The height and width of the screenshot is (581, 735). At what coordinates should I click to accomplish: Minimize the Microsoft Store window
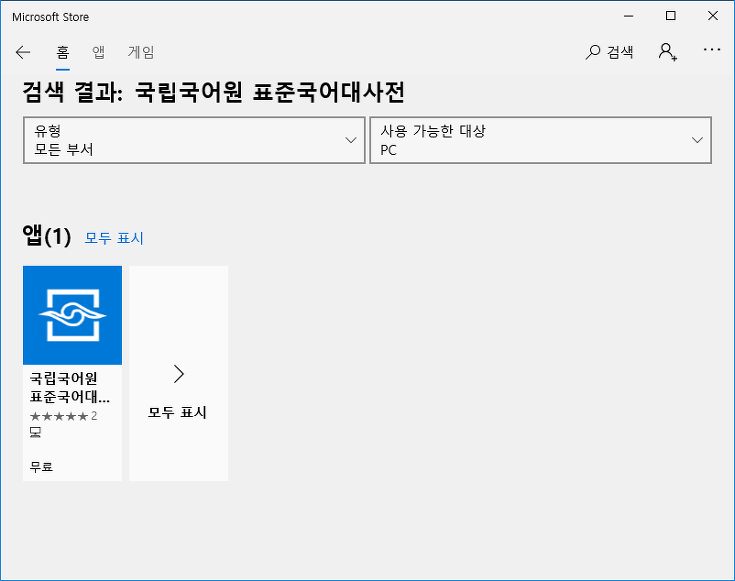pyautogui.click(x=629, y=16)
